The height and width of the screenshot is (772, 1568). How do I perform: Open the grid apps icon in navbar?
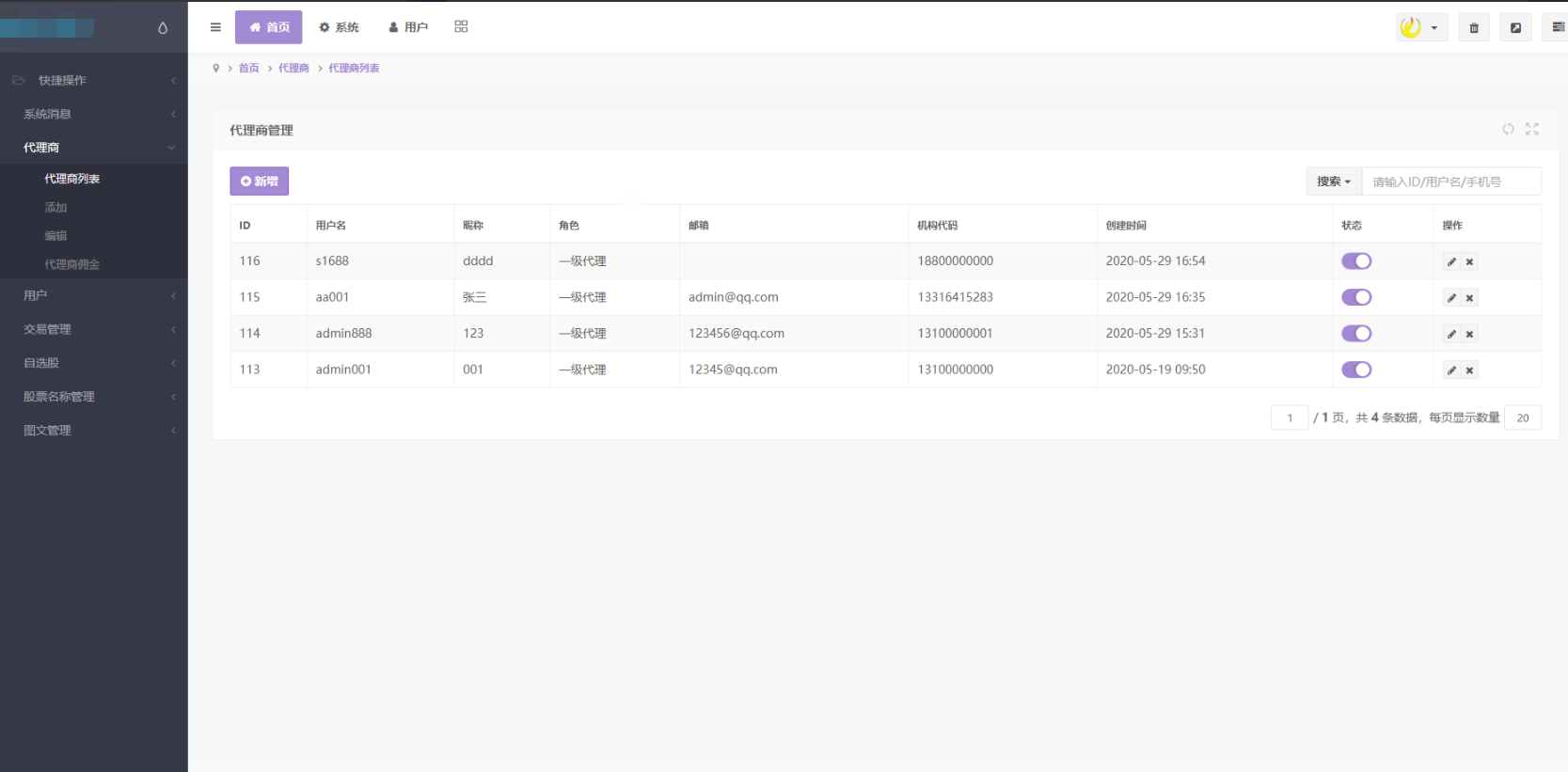pyautogui.click(x=461, y=27)
